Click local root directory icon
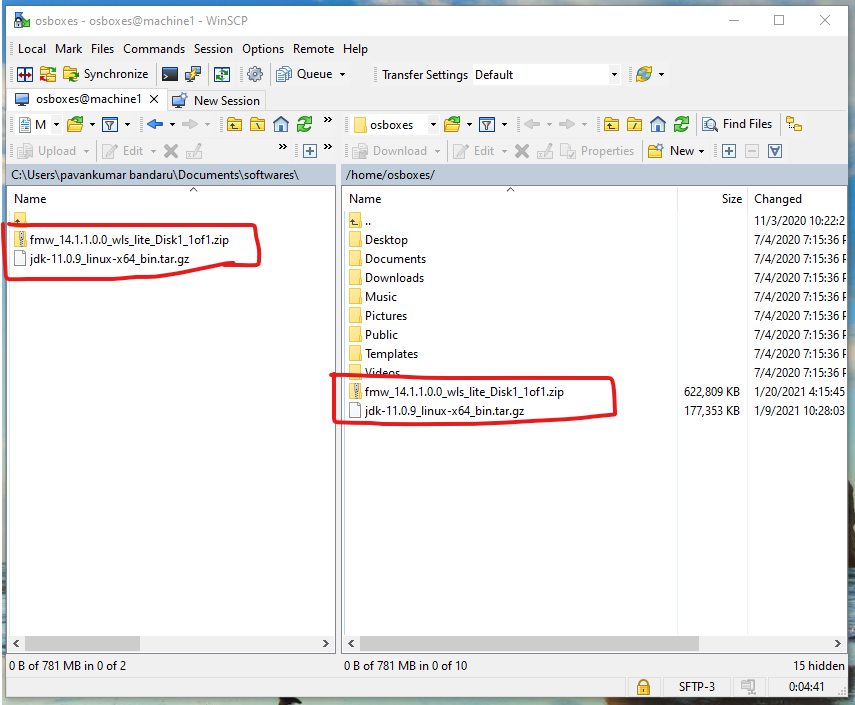The height and width of the screenshot is (705, 855). (257, 125)
